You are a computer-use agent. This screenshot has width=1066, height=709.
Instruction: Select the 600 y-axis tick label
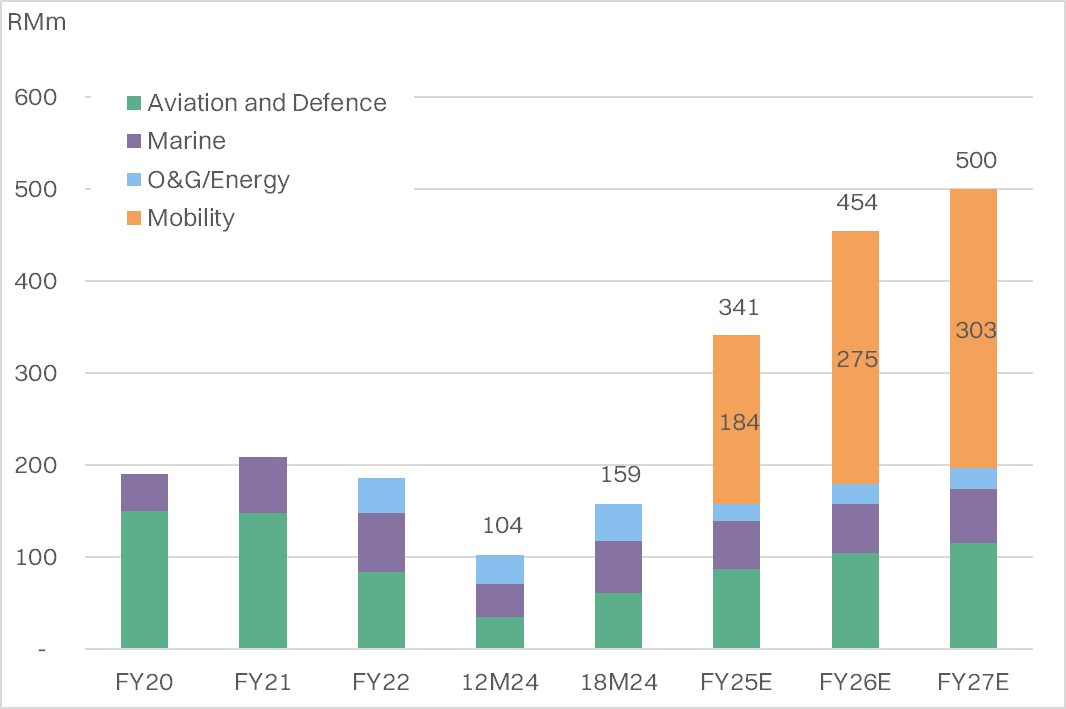(x=36, y=97)
